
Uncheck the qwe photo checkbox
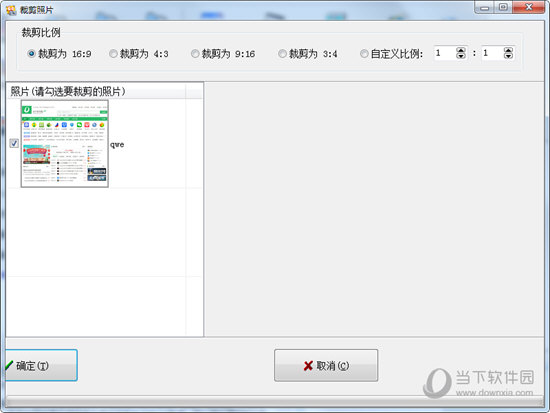tap(14, 143)
